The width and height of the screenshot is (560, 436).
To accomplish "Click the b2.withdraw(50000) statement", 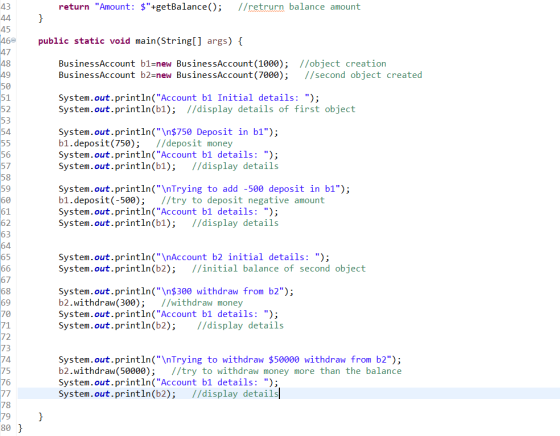I will pos(107,371).
